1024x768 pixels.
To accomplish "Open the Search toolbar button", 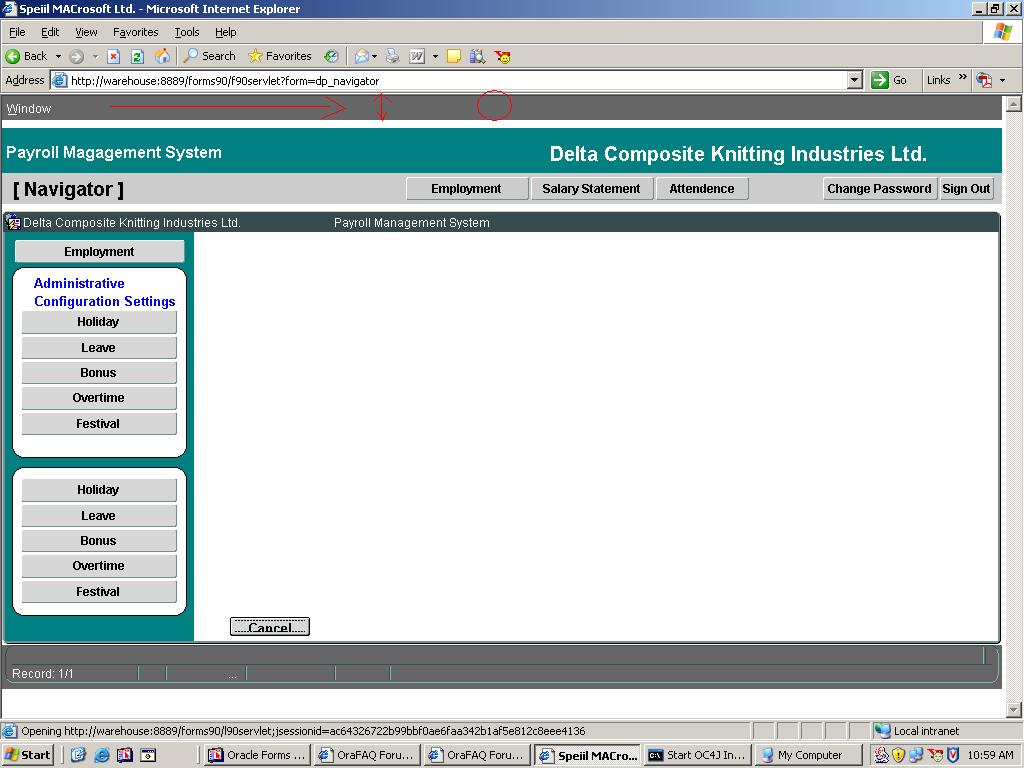I will tap(210, 56).
